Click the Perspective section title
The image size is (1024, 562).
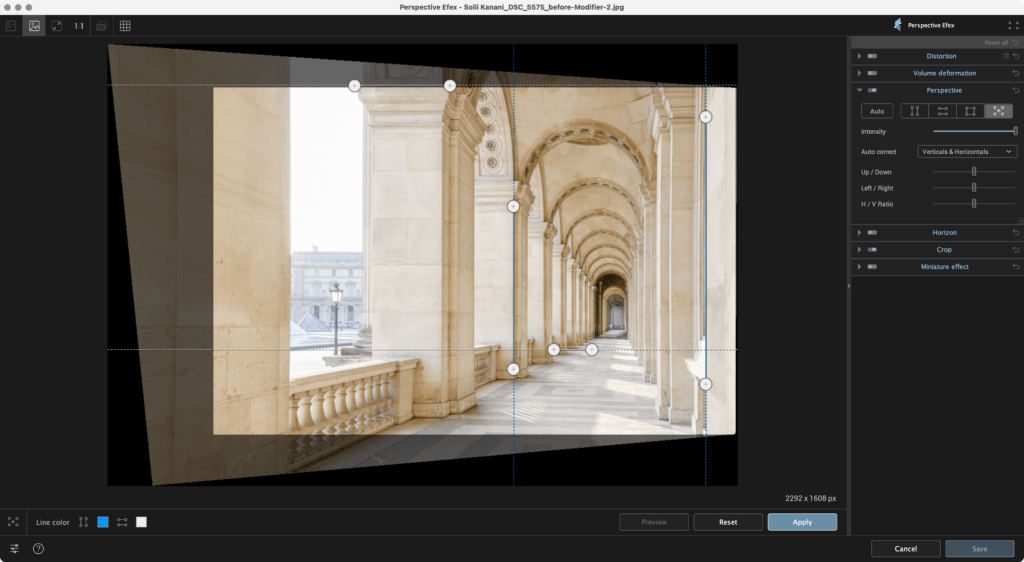tap(944, 90)
